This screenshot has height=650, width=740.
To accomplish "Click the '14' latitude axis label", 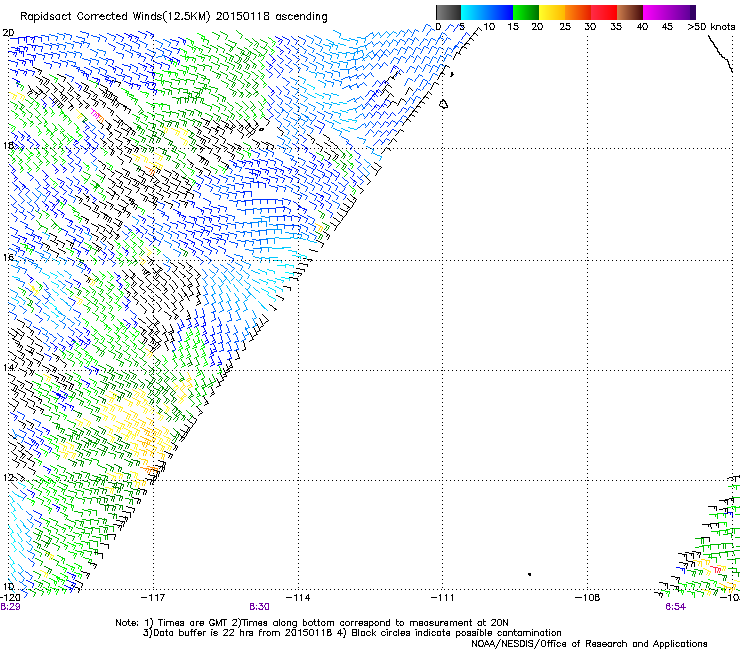I will 8,367.
